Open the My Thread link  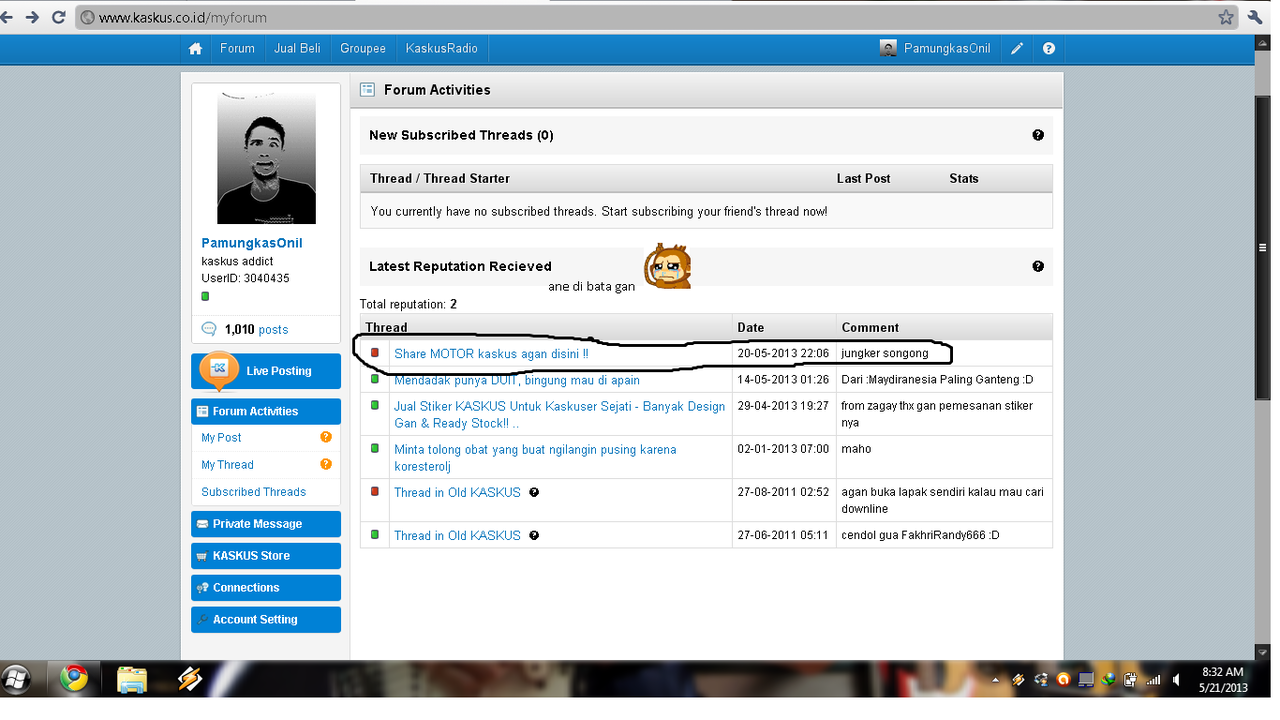(x=227, y=465)
